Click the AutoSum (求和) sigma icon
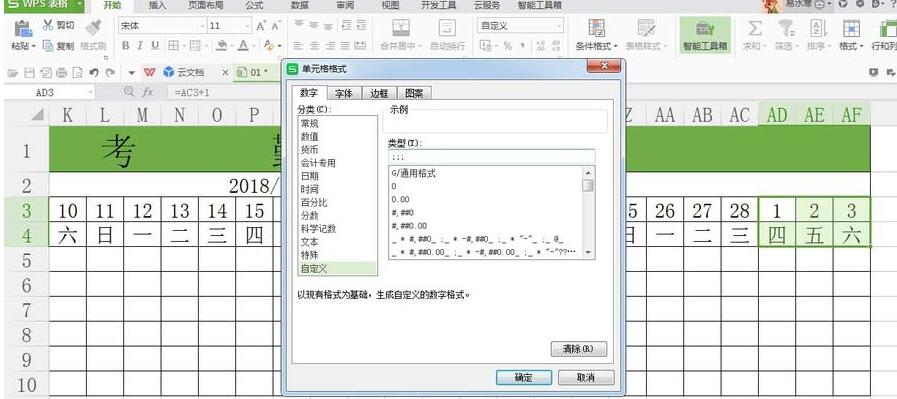The width and height of the screenshot is (897, 399). point(755,27)
